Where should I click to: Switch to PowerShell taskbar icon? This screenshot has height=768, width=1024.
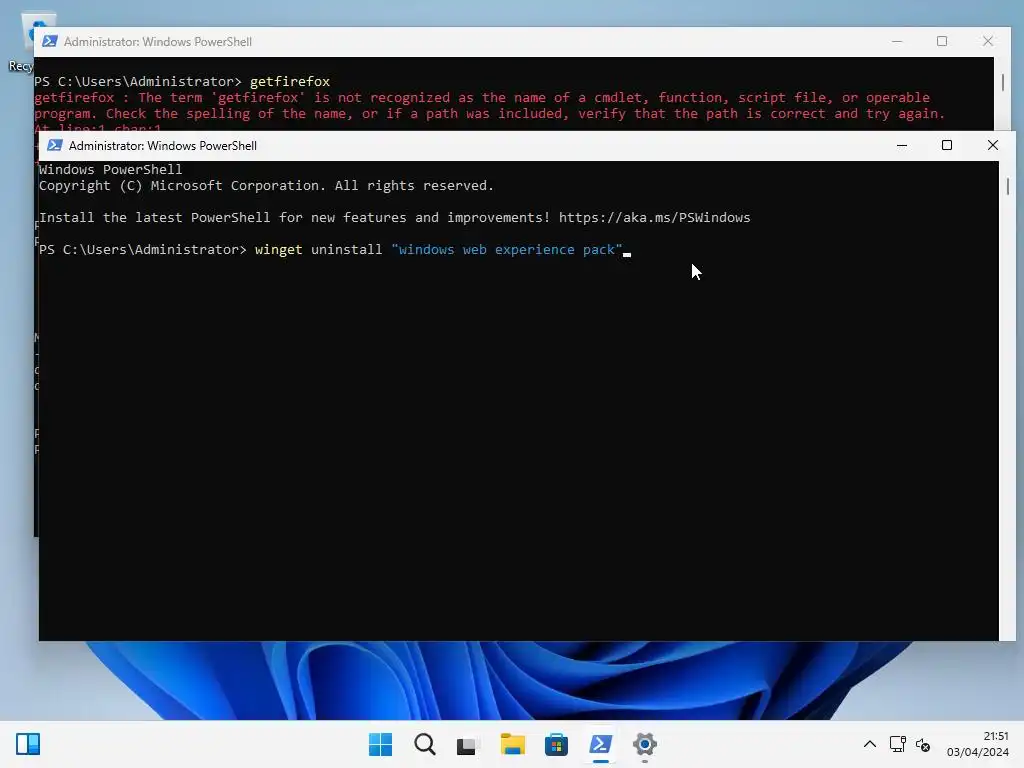pyautogui.click(x=600, y=744)
